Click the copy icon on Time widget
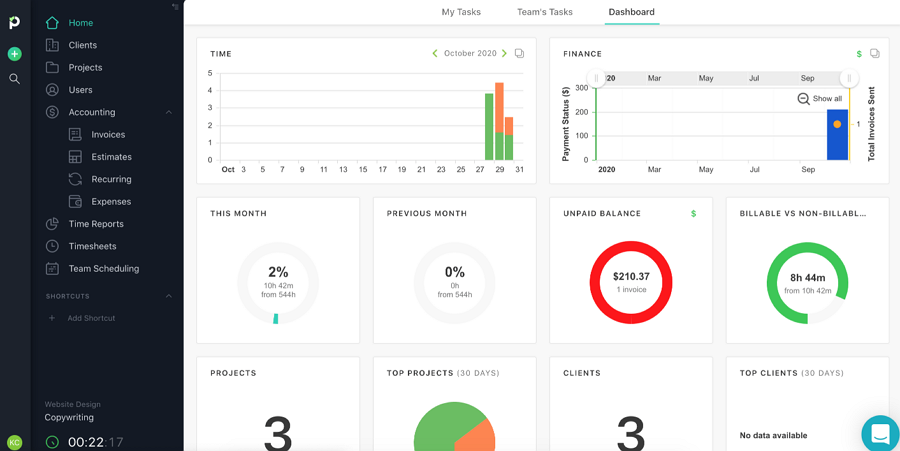The image size is (900, 451). [x=519, y=53]
